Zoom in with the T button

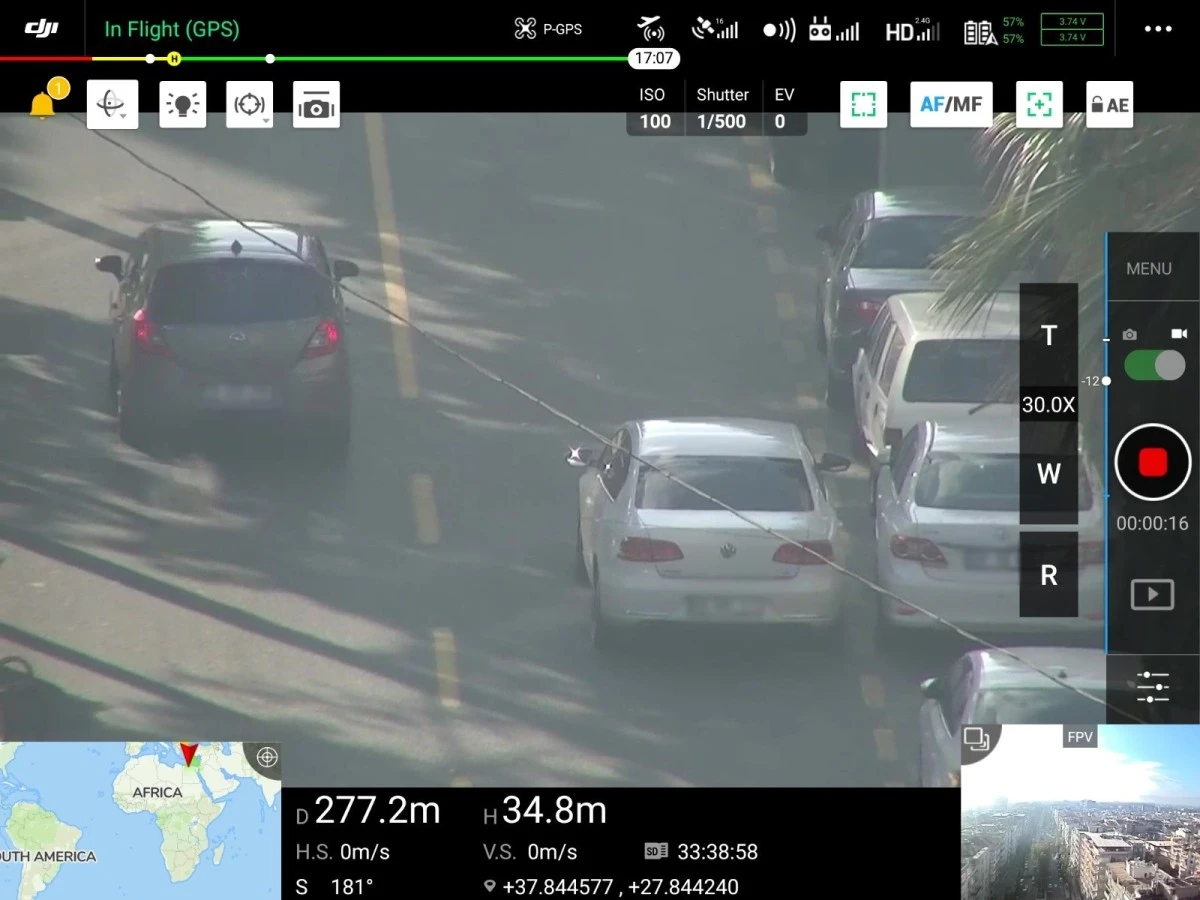pyautogui.click(x=1049, y=336)
